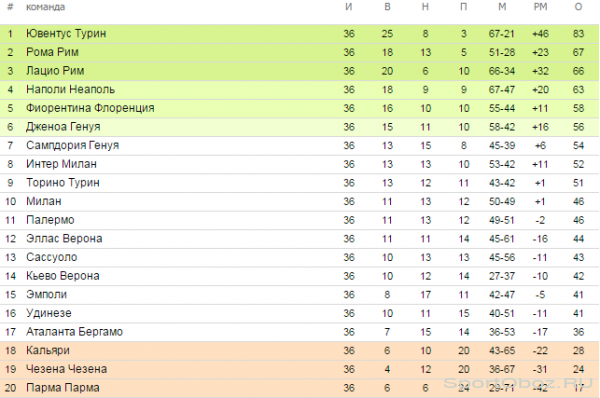
Task: Click the команда column header
Action: point(46,7)
